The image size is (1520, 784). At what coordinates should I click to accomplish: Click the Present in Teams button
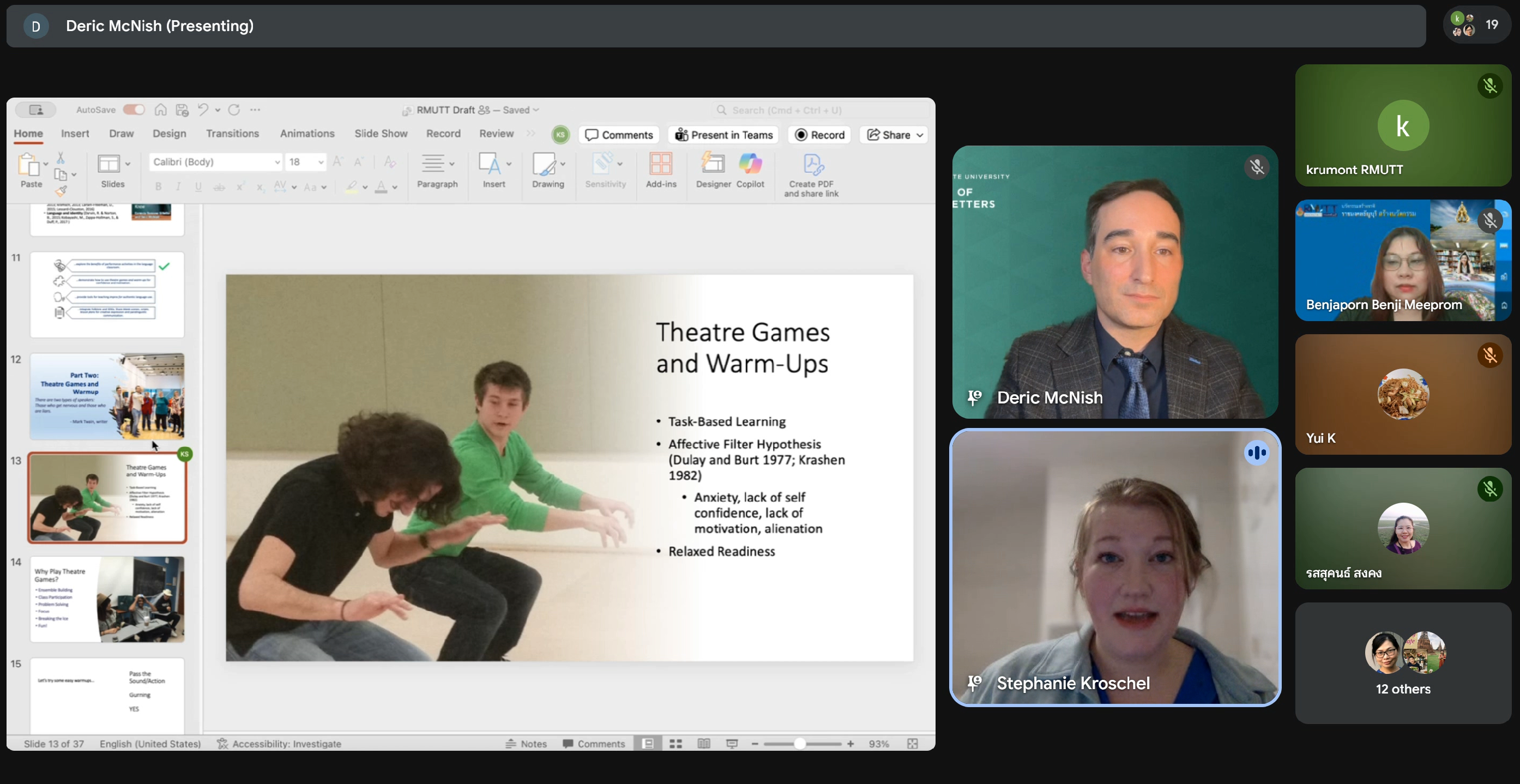(x=723, y=135)
